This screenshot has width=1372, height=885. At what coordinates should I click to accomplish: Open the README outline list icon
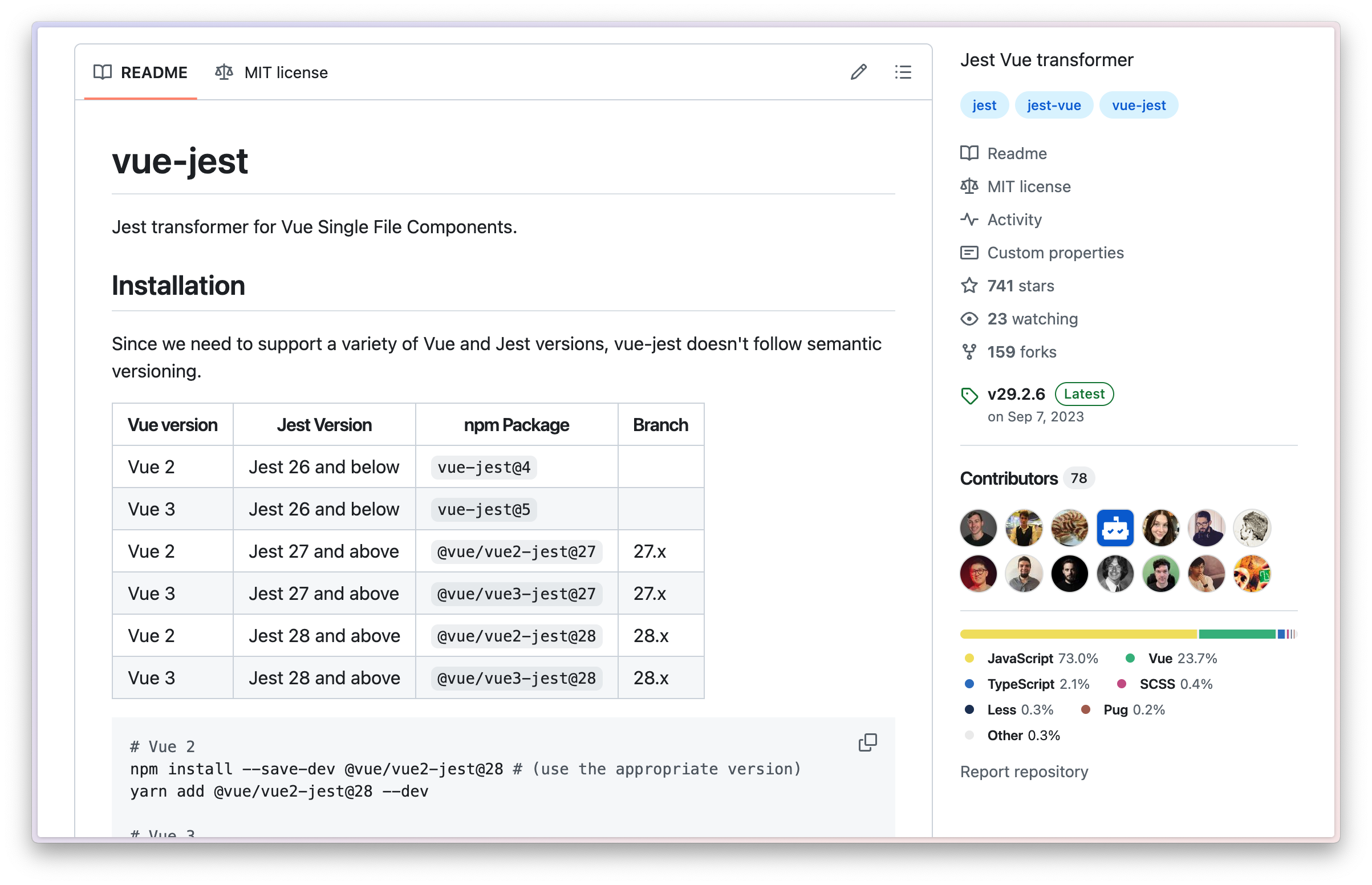click(x=903, y=72)
